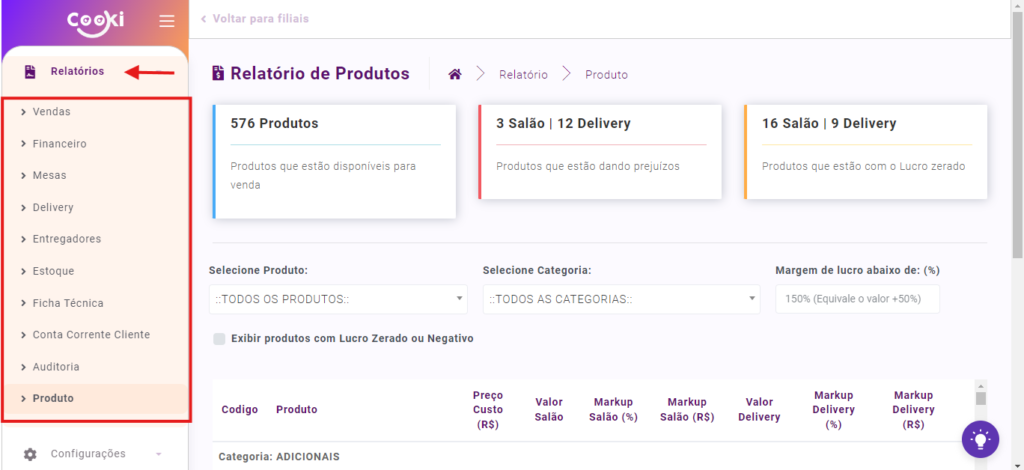Click the Cooki logo

[x=94, y=21]
